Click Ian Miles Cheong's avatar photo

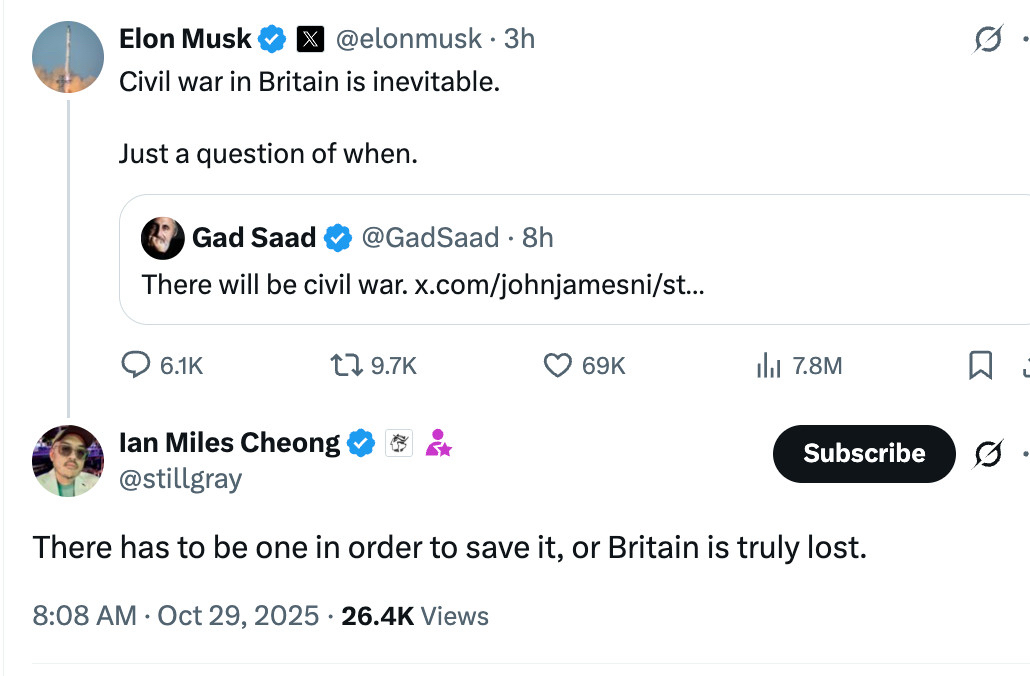68,461
